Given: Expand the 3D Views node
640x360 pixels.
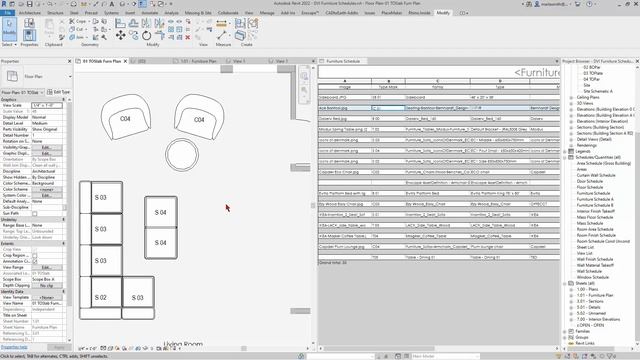Looking at the screenshot, I should coord(571,103).
